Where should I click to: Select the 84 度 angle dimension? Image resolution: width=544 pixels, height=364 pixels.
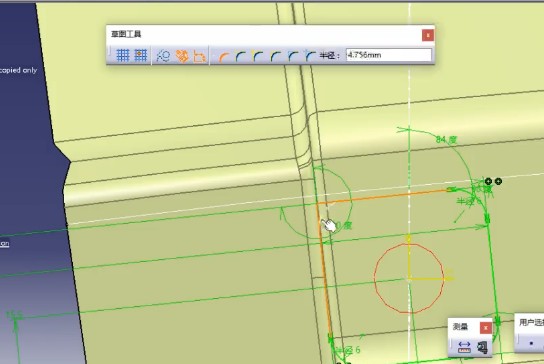click(x=447, y=139)
